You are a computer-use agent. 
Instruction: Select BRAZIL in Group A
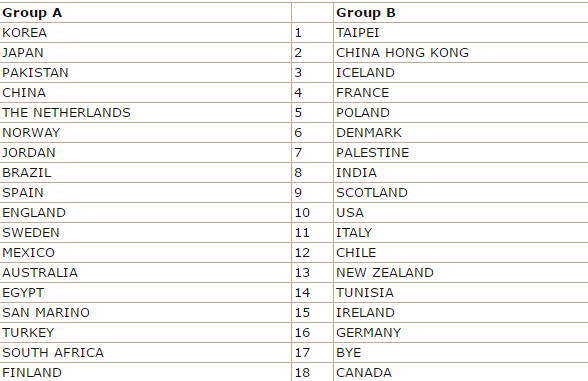146,172
